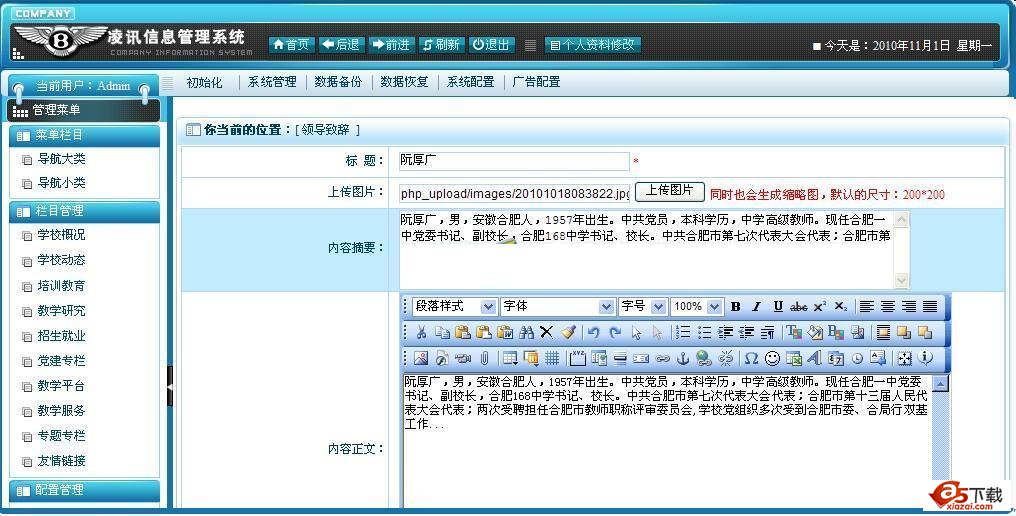
Task: Open 个人资料修改 profile edit
Action: point(593,45)
